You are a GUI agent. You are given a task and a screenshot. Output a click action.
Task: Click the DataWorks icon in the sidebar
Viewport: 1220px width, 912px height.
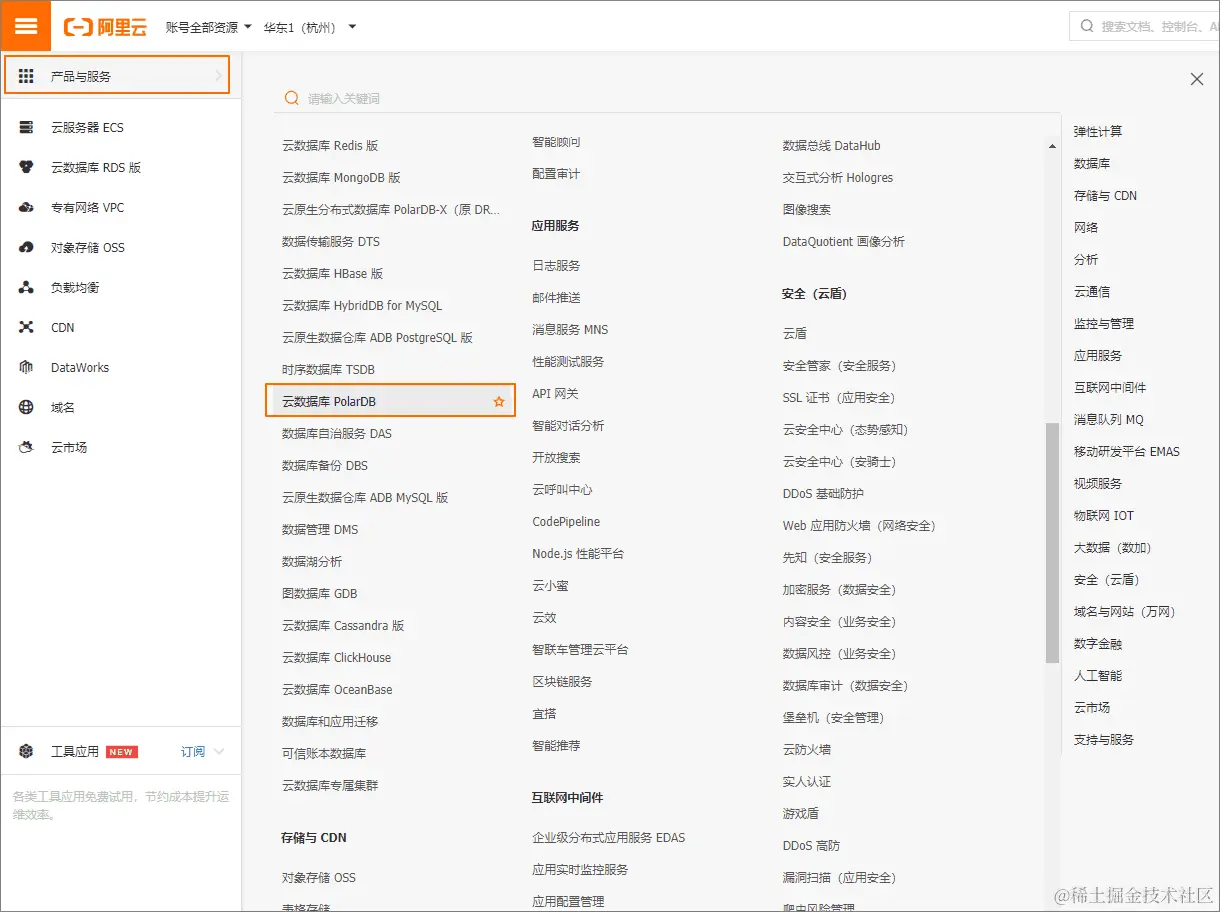pos(27,367)
